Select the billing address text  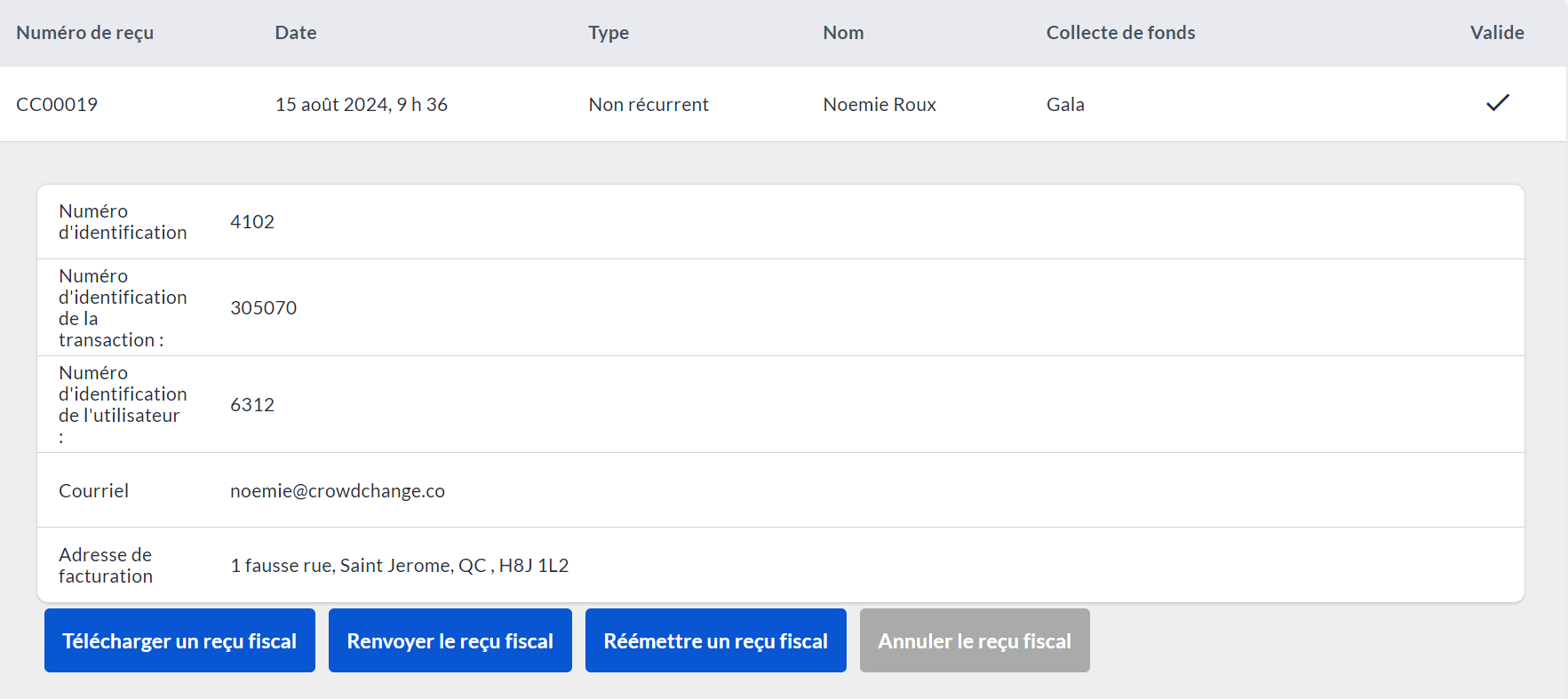click(x=400, y=566)
